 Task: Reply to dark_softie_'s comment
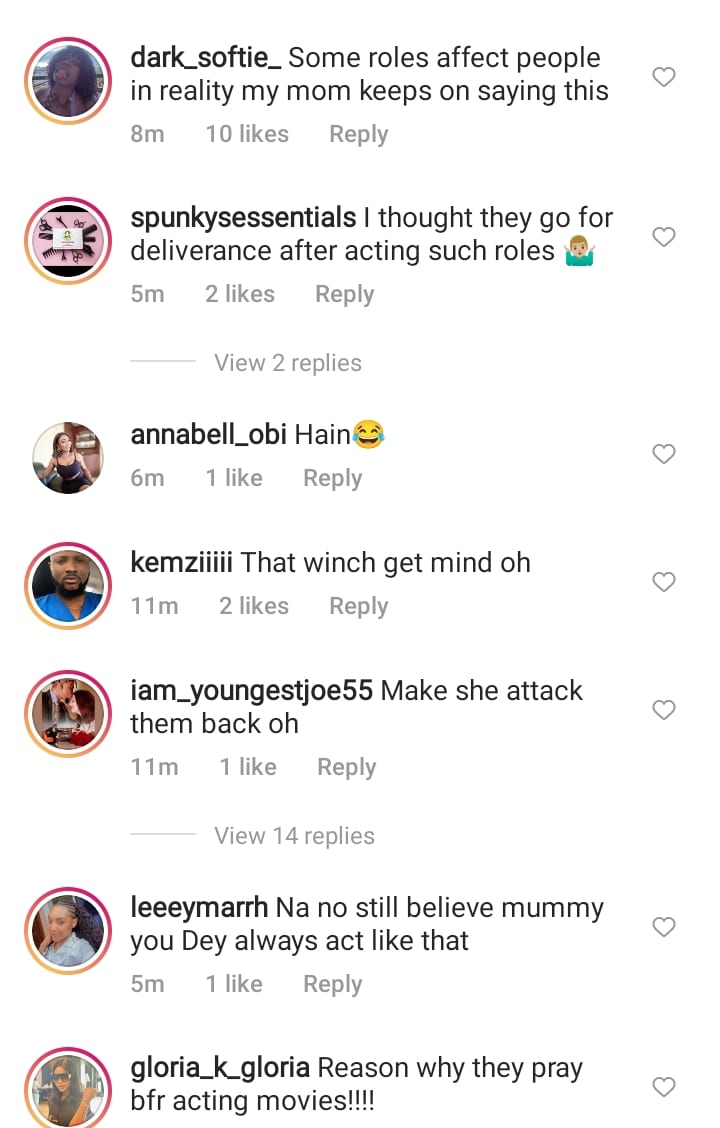358,134
